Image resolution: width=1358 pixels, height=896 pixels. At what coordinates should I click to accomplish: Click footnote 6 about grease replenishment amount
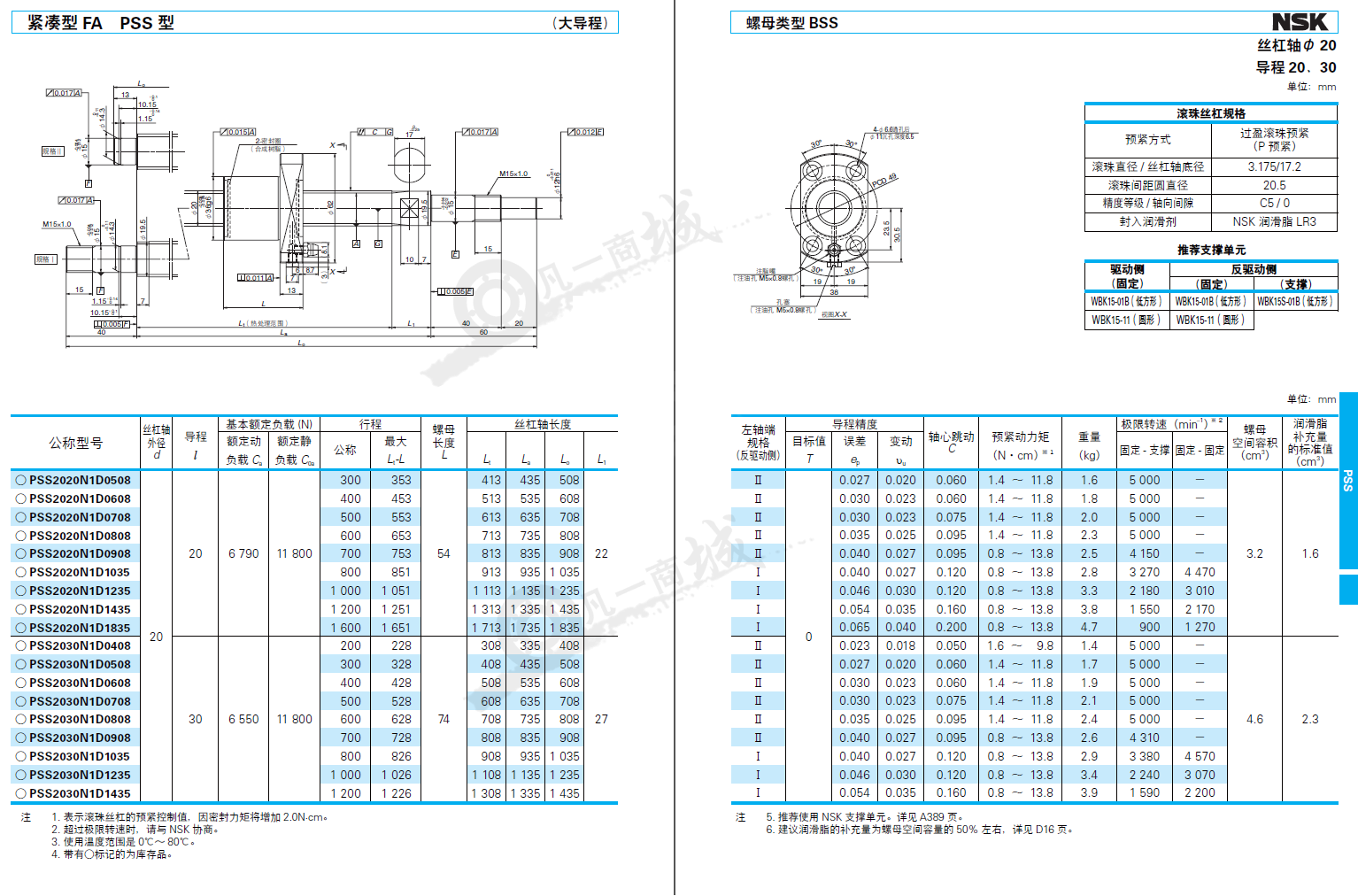tap(920, 830)
